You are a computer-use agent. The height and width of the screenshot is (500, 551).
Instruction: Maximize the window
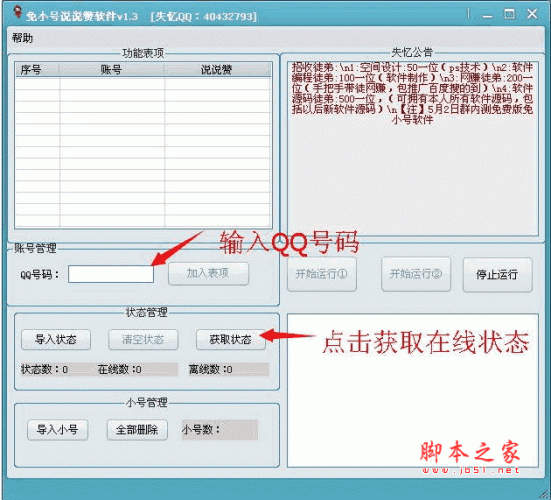510,14
